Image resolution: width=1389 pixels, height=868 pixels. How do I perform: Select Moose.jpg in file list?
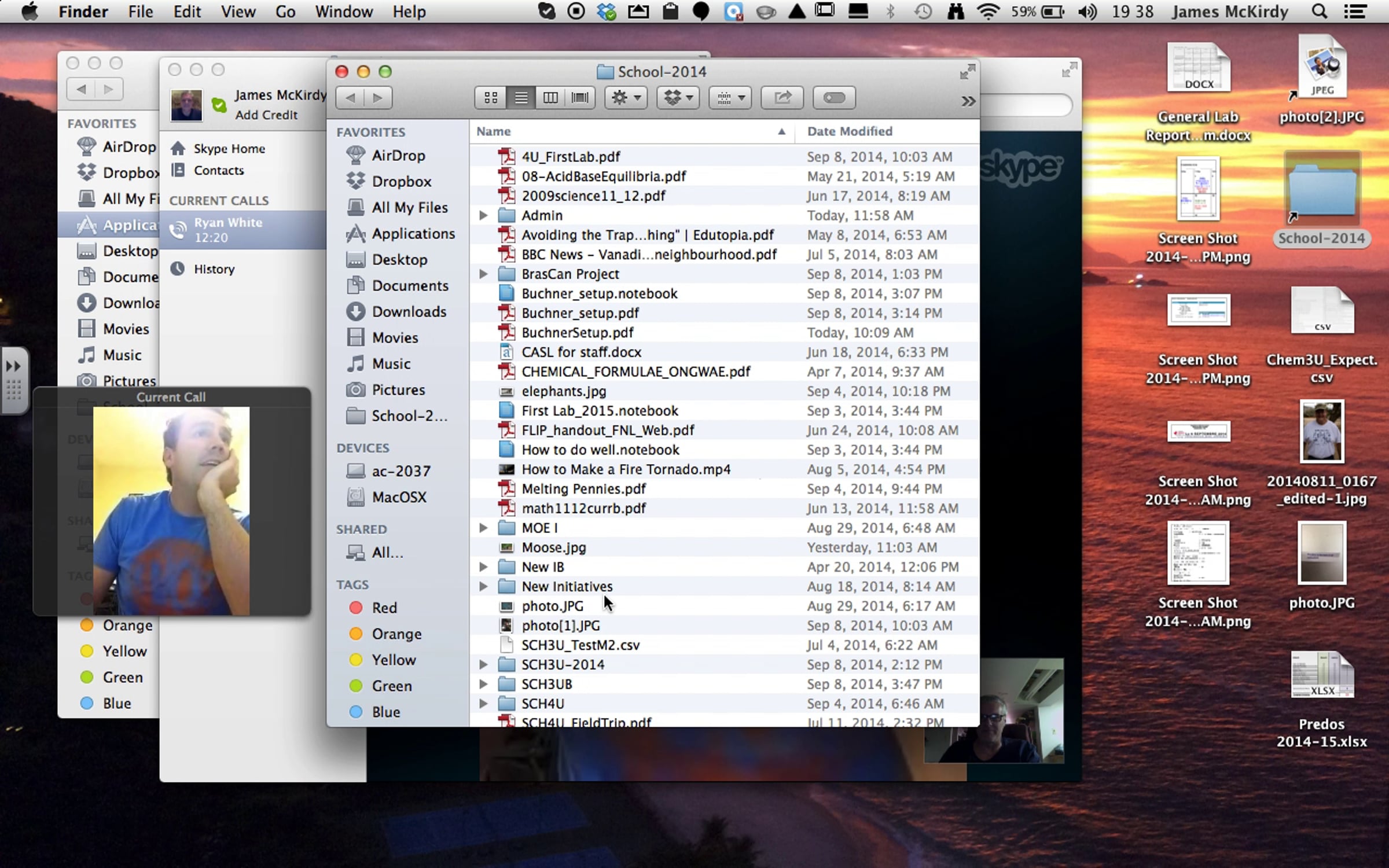(553, 547)
